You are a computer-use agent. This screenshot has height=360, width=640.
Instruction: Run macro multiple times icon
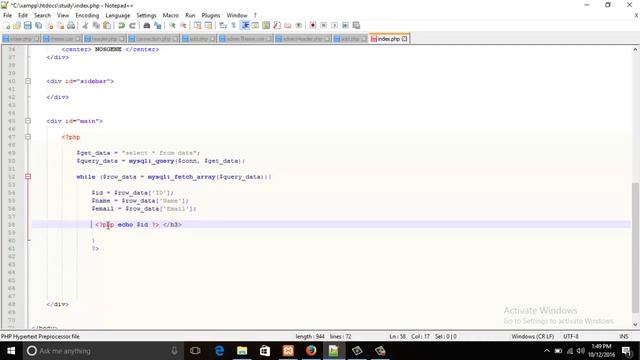pos(345,25)
